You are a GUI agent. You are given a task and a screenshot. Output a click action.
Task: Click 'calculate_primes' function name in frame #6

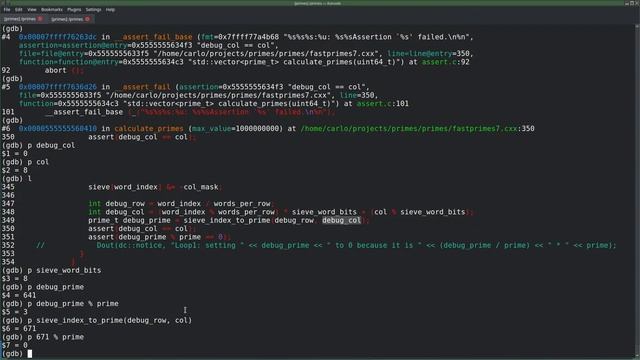(x=149, y=129)
